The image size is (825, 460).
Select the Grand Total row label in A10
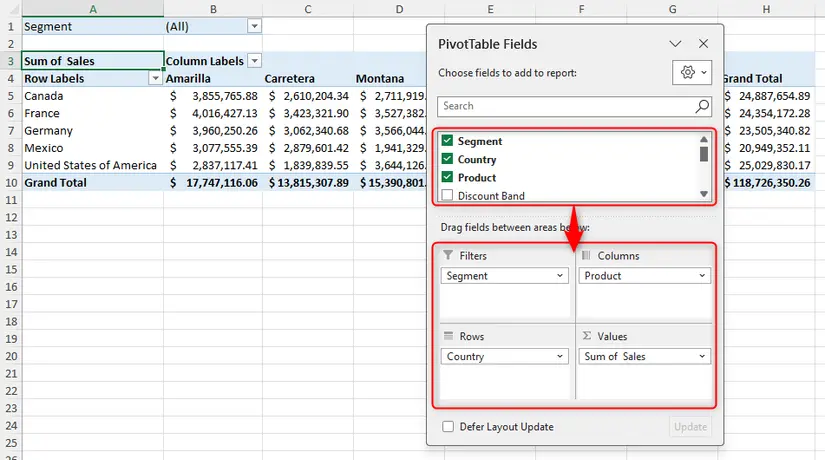[x=93, y=183]
